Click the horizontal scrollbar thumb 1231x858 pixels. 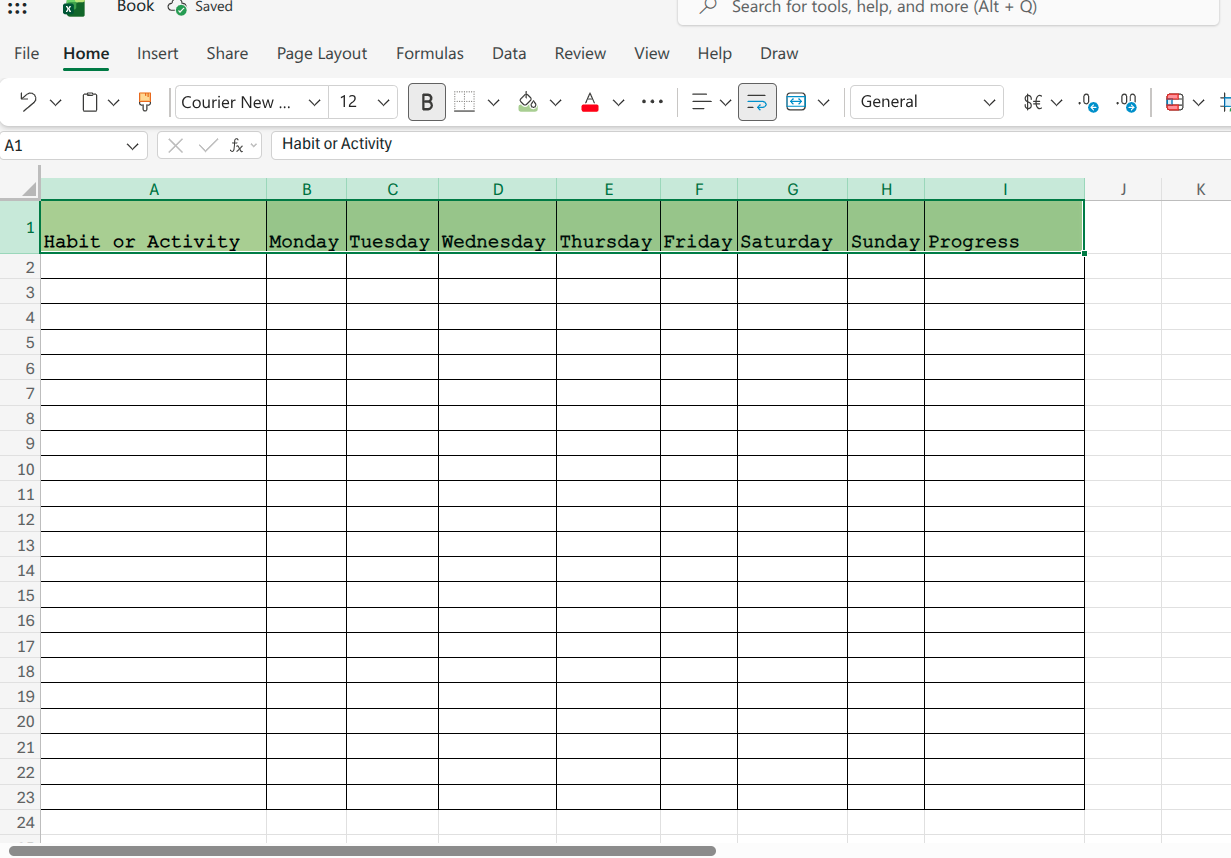(362, 851)
